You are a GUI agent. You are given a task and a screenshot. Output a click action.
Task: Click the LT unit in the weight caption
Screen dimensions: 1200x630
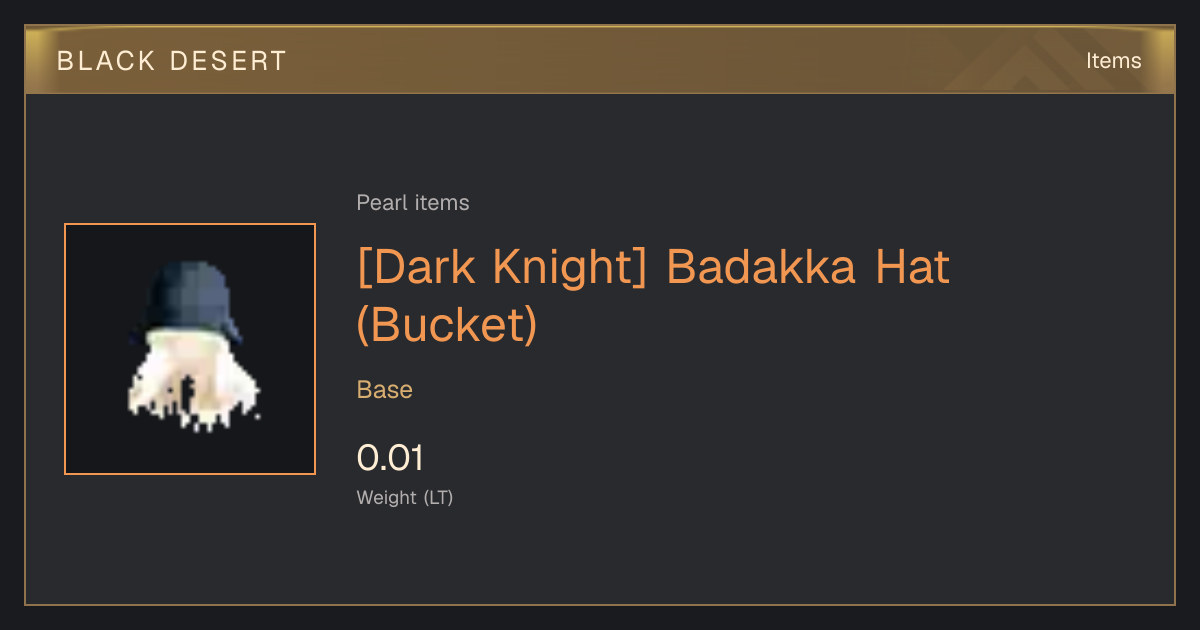[439, 498]
